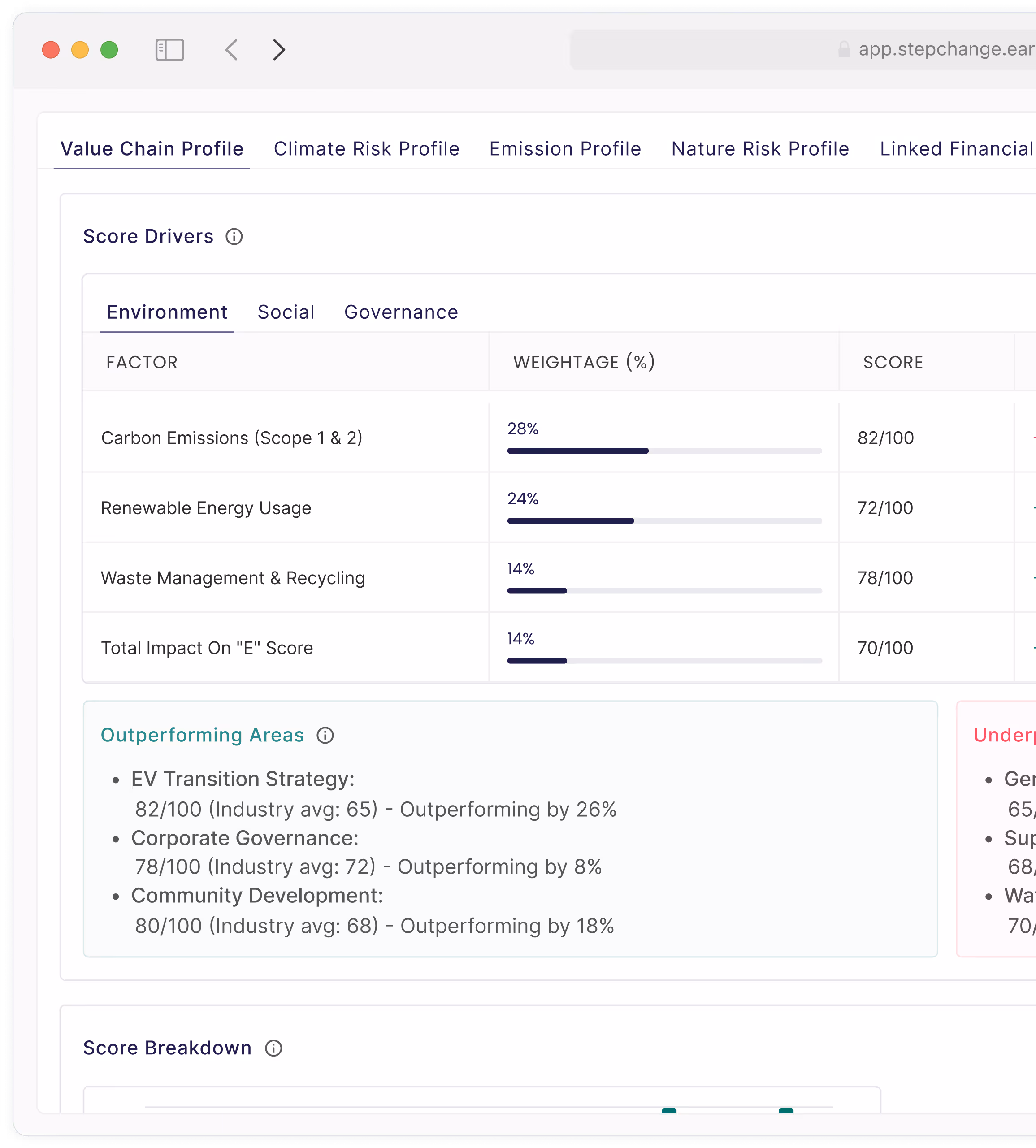Go forward with the right arrow
This screenshot has height=1148, width=1036.
point(278,50)
